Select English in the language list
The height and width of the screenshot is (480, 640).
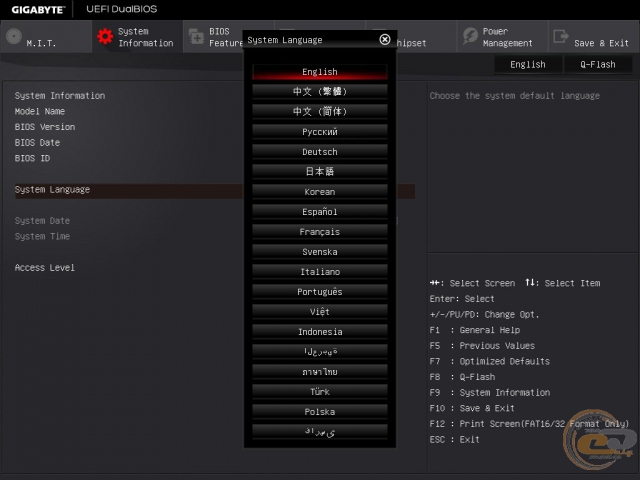[x=320, y=72]
